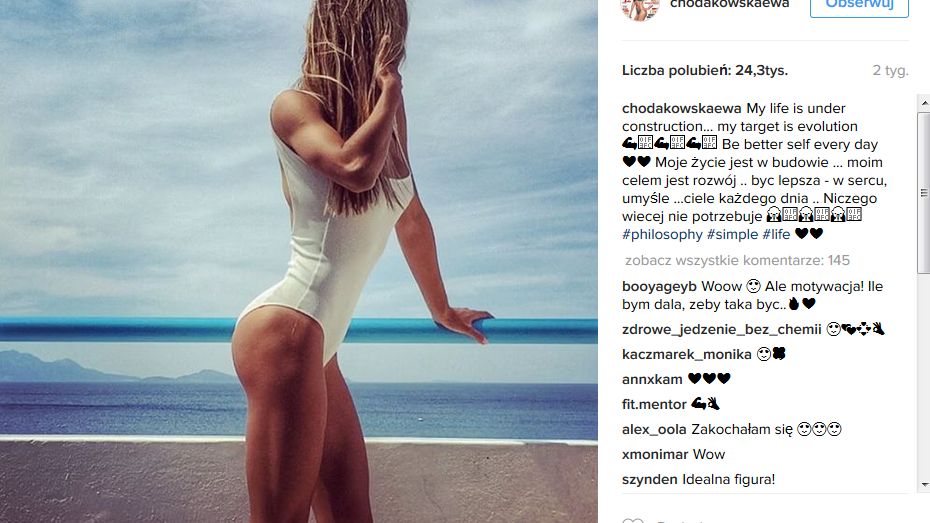This screenshot has height=523, width=930.
Task: Open the post timestamp 2 tyg.
Action: [x=890, y=71]
